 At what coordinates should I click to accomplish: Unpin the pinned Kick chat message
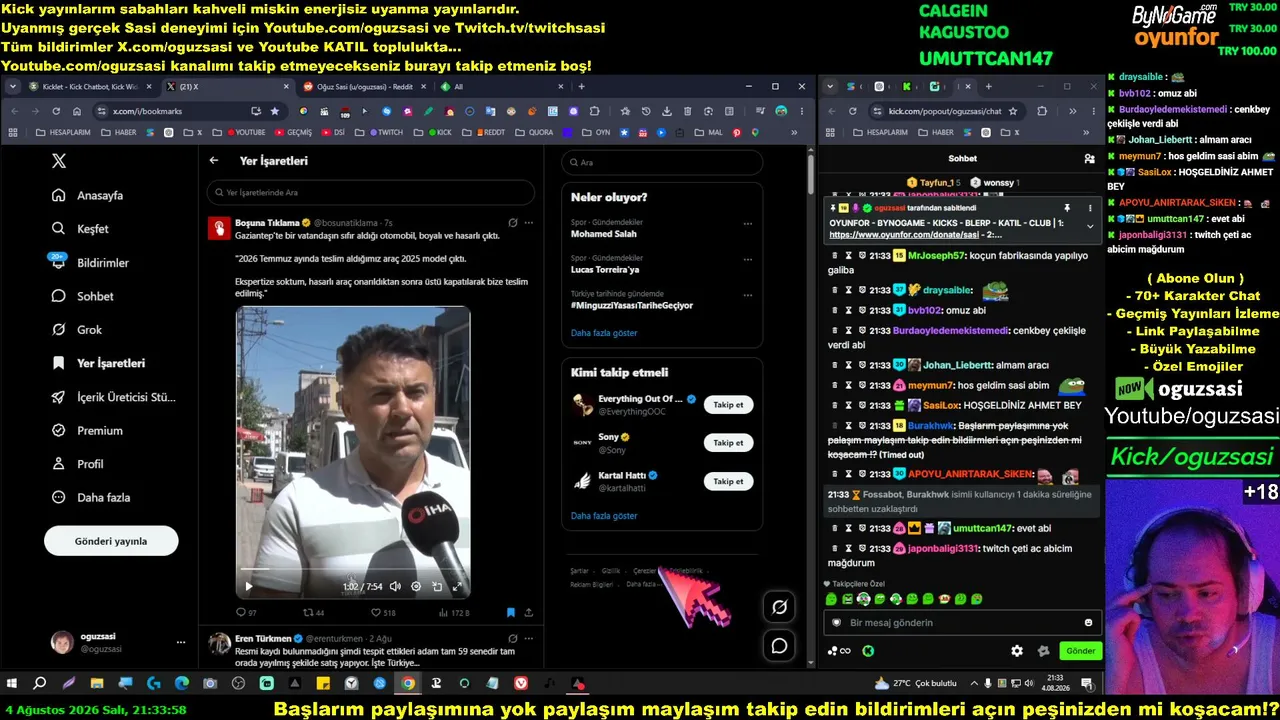(x=1067, y=208)
